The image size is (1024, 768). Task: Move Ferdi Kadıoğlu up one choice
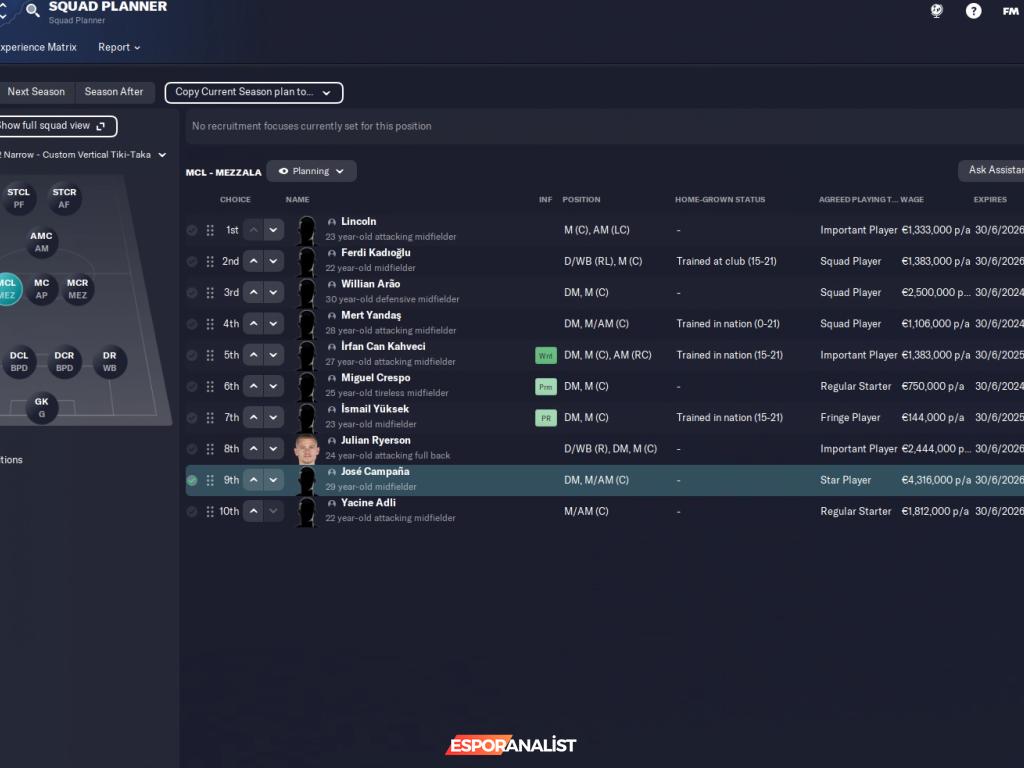click(254, 261)
